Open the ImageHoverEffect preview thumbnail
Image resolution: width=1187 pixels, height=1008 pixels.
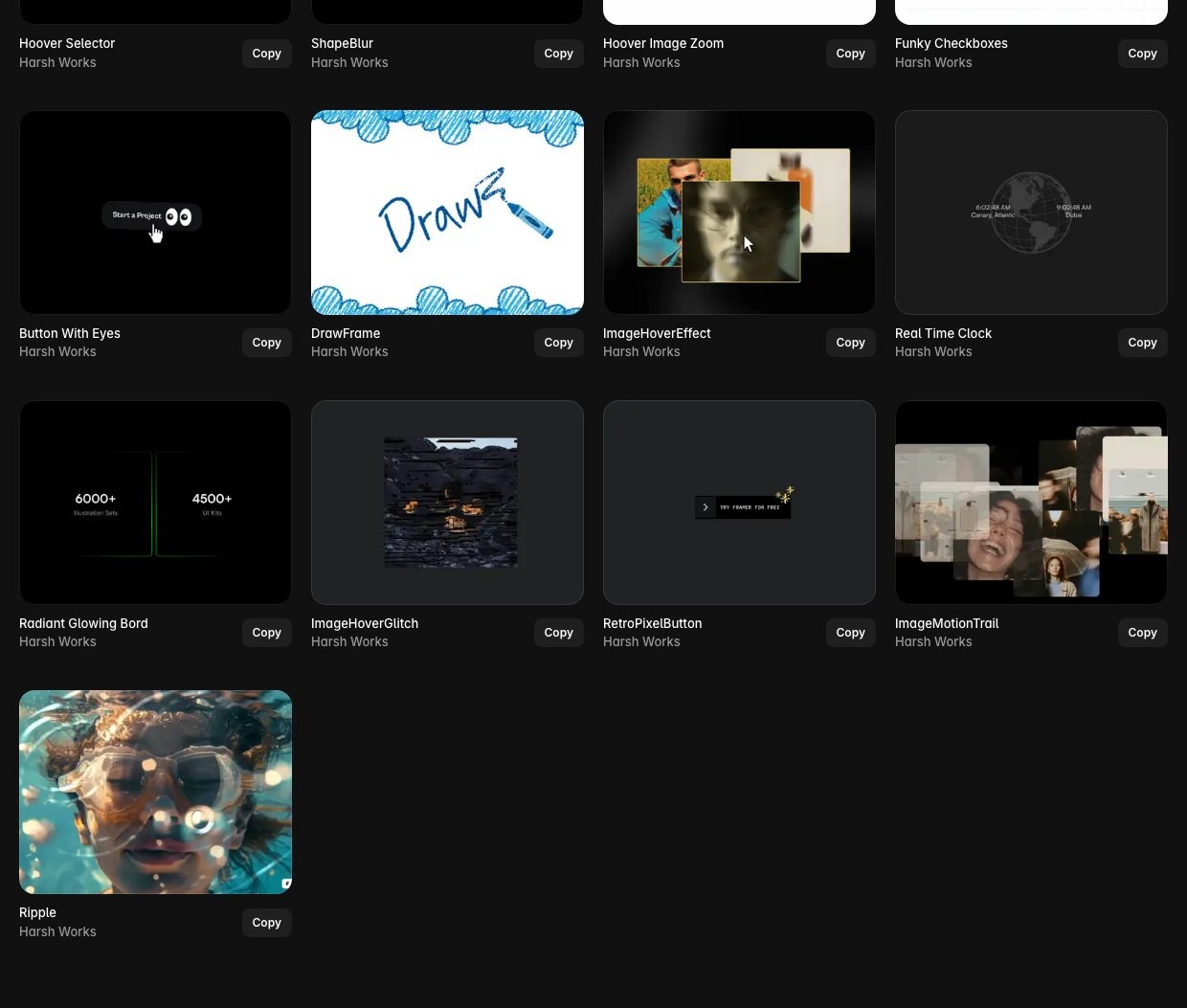point(739,213)
